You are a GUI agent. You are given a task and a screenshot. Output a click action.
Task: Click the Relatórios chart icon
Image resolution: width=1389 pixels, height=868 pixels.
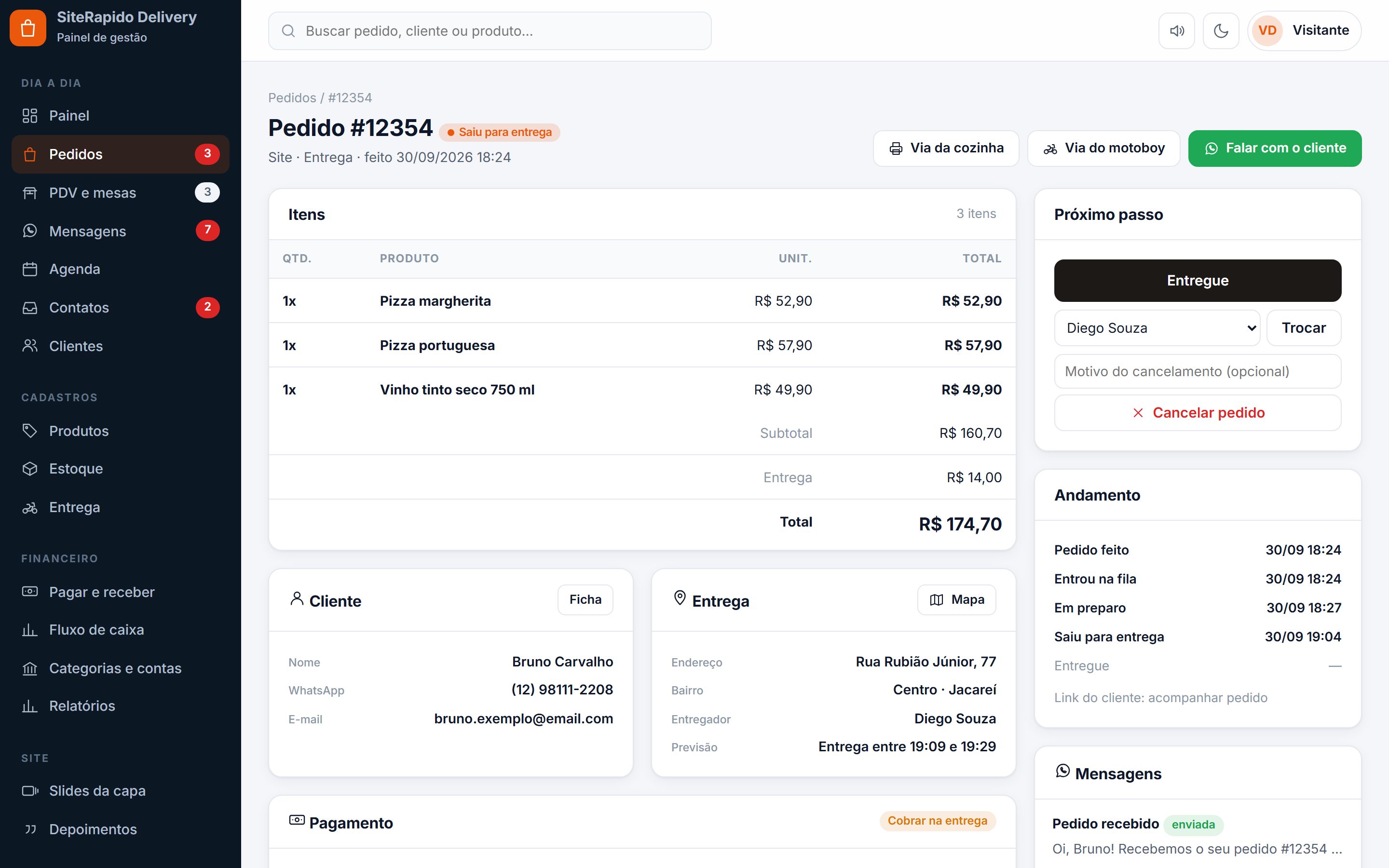[x=30, y=705]
